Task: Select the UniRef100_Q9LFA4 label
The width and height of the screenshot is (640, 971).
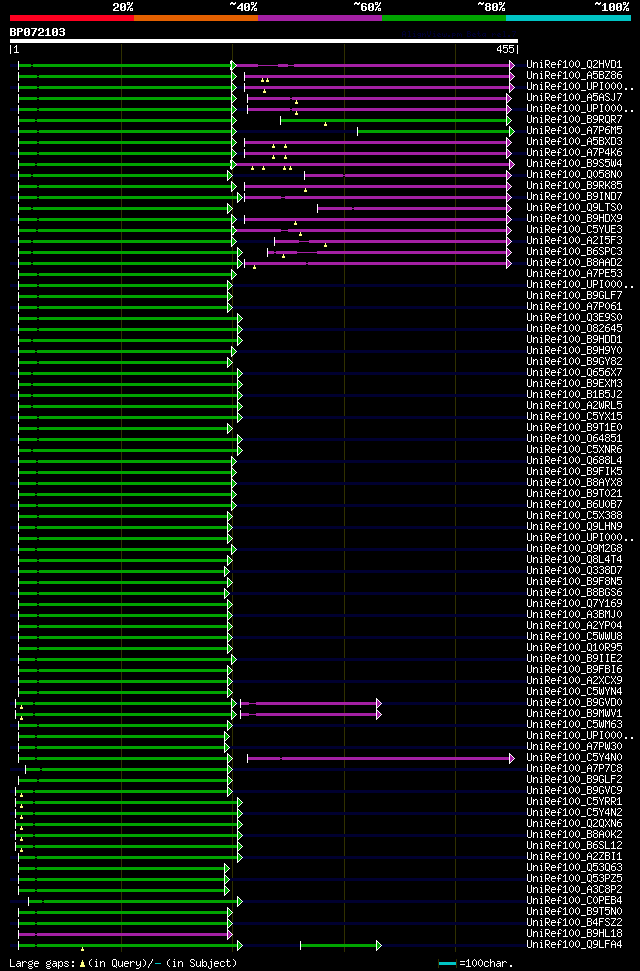Action: coord(574,944)
